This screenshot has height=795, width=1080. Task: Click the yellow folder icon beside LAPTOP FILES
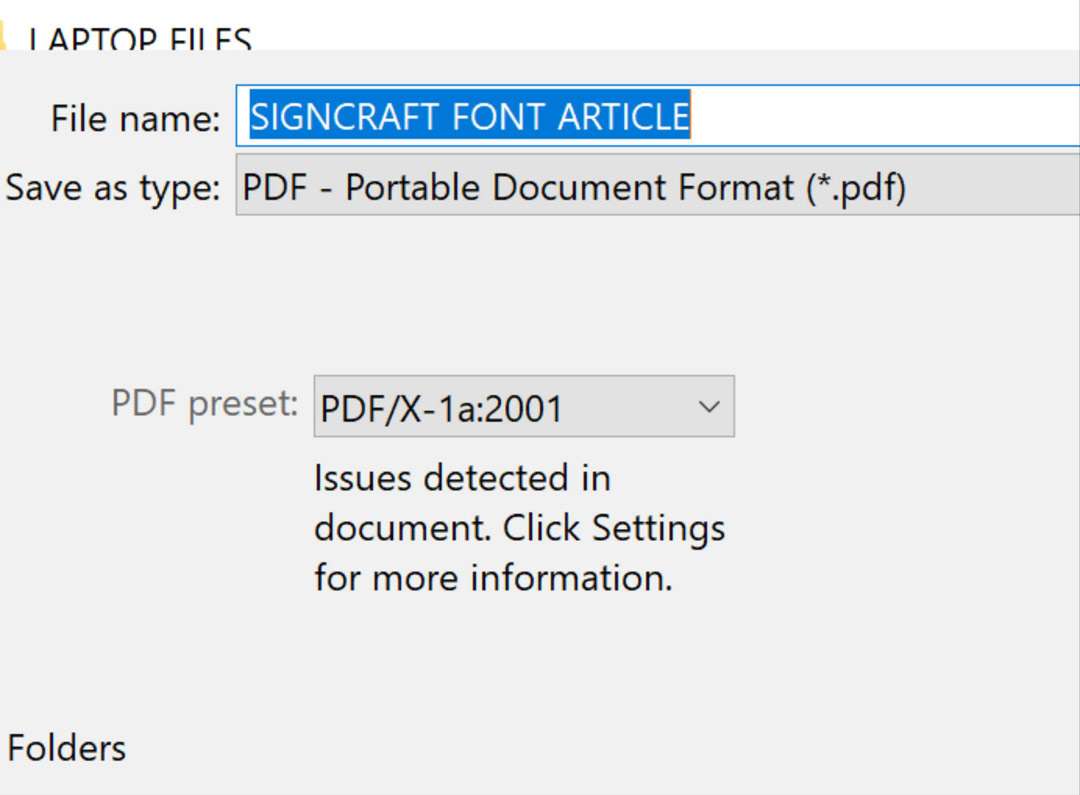click(x=4, y=38)
